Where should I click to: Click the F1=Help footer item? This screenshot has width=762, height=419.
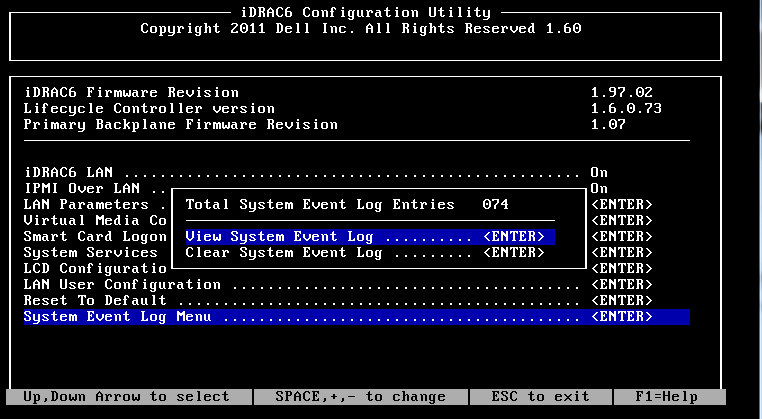point(666,397)
